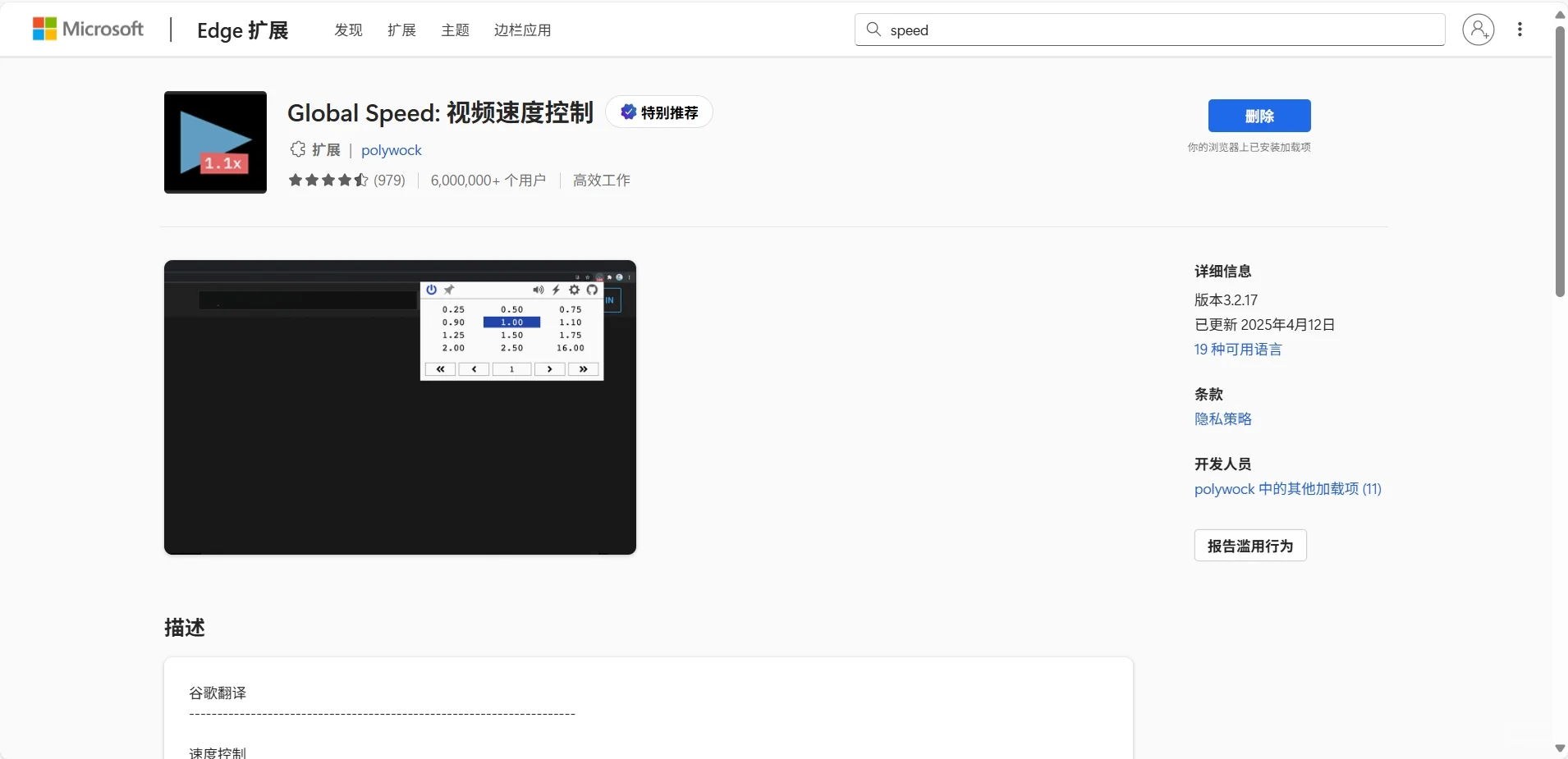
Task: Click the account profile icon top right
Action: point(1479,30)
